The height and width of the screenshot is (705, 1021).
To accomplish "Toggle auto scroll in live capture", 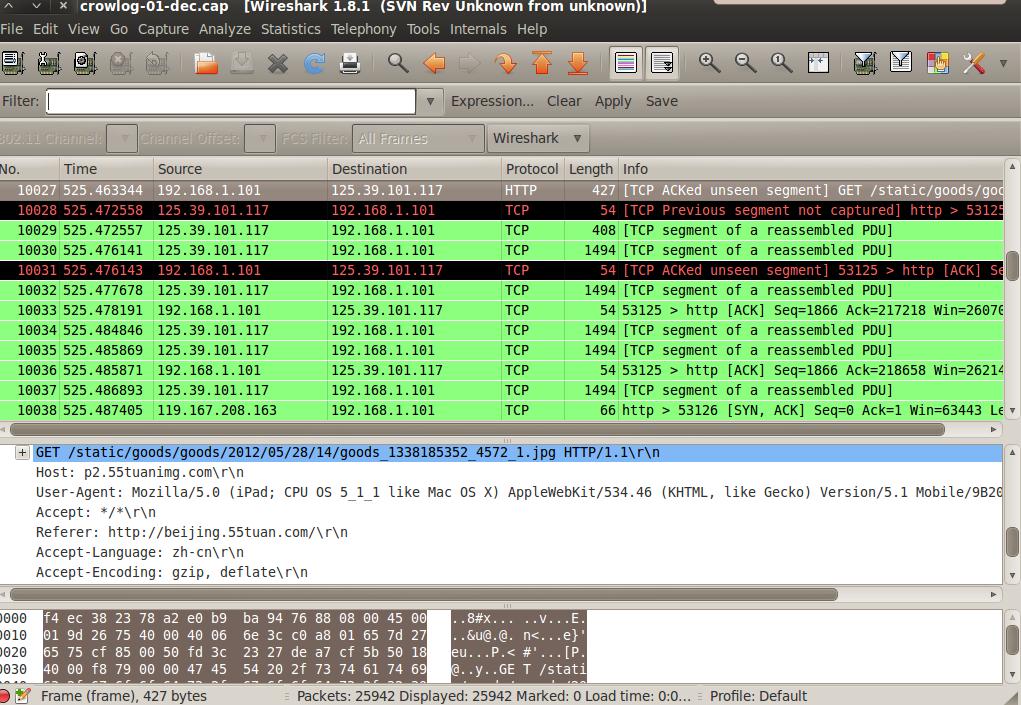I will (662, 63).
